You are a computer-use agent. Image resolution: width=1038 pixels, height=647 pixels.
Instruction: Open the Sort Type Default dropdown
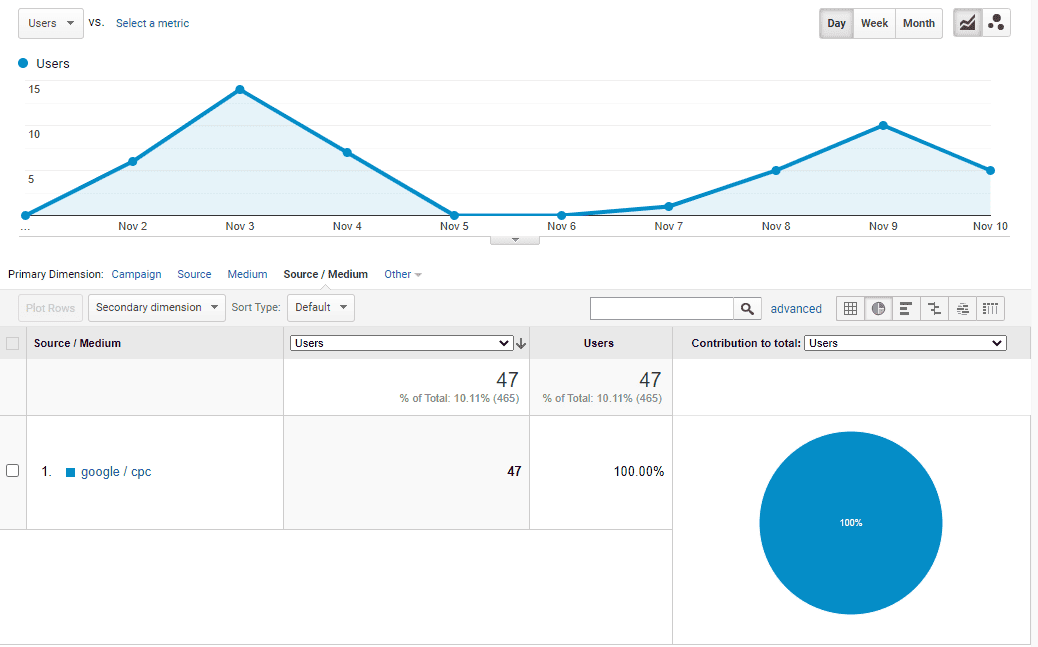[x=320, y=308]
